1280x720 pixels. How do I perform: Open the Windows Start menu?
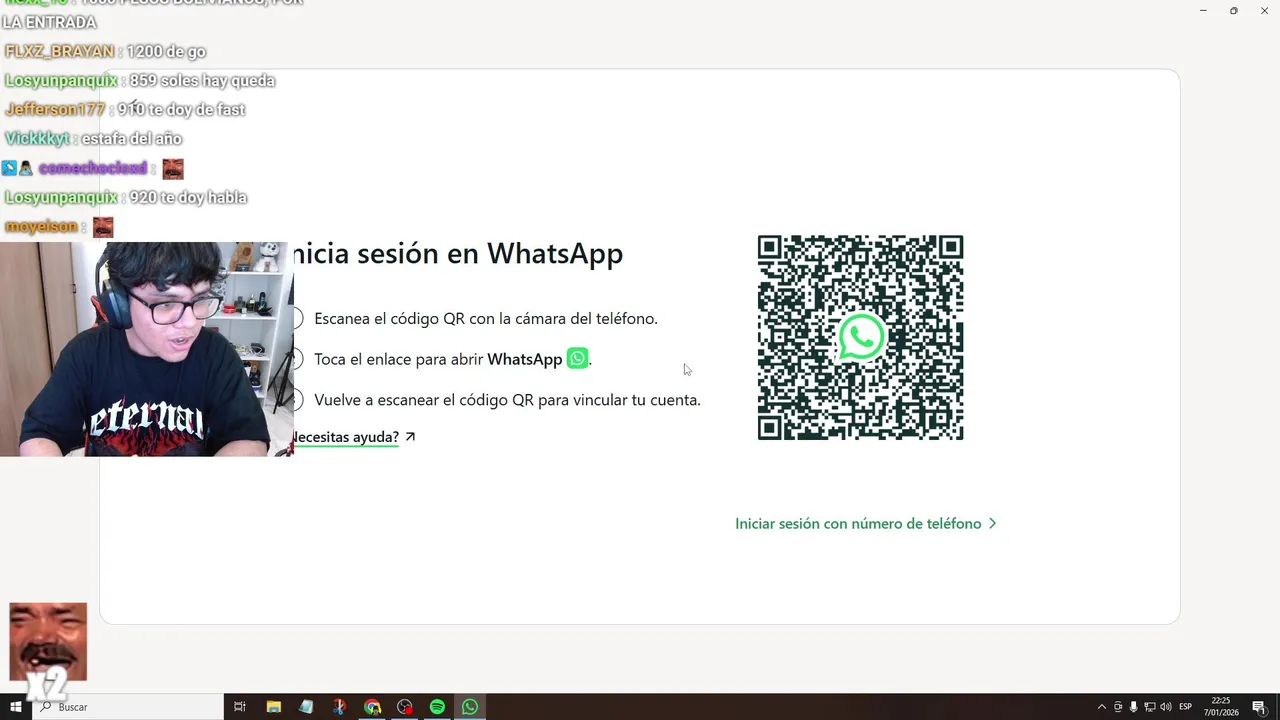16,707
